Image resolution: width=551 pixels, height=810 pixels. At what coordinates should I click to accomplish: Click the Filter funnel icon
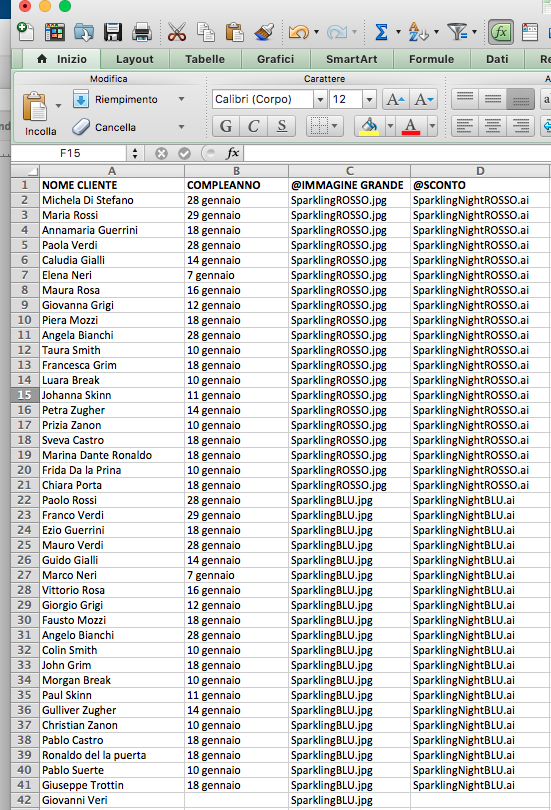point(458,32)
